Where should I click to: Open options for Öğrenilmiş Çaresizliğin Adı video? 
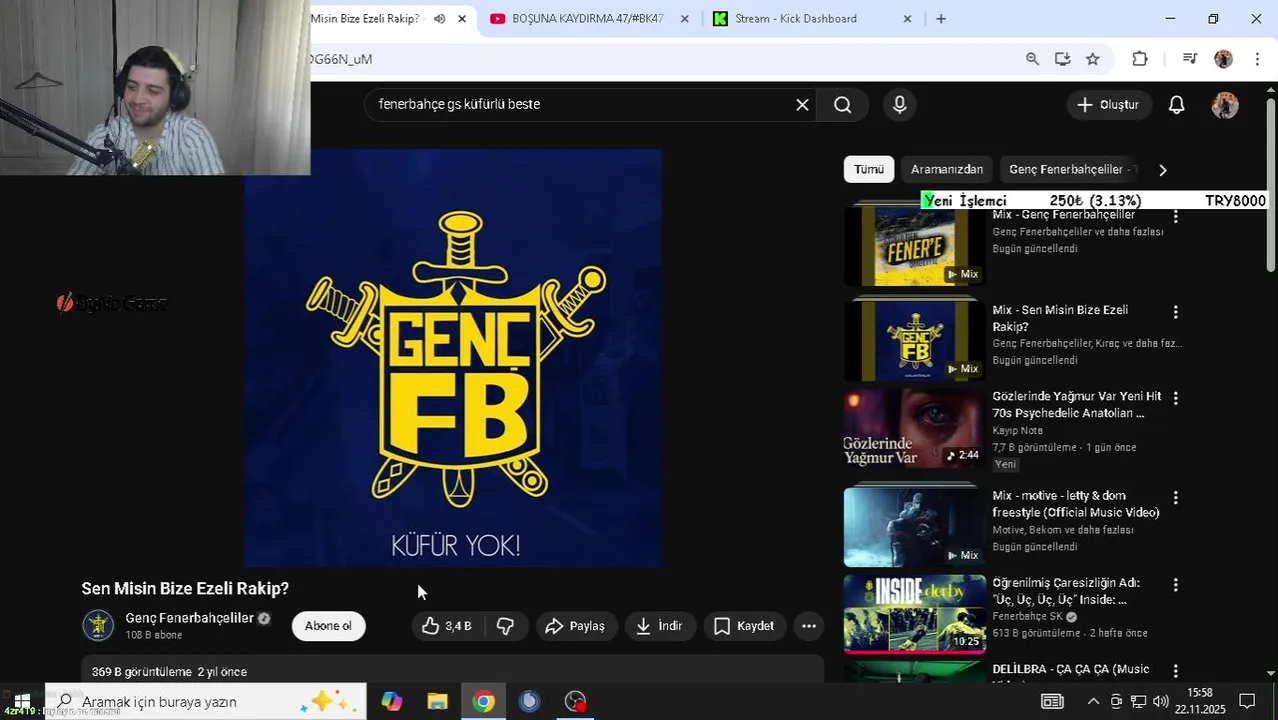(x=1176, y=585)
